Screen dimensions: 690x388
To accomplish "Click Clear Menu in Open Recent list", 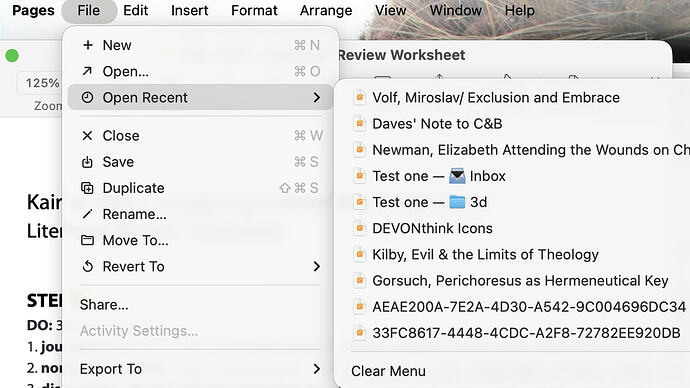I will (388, 371).
